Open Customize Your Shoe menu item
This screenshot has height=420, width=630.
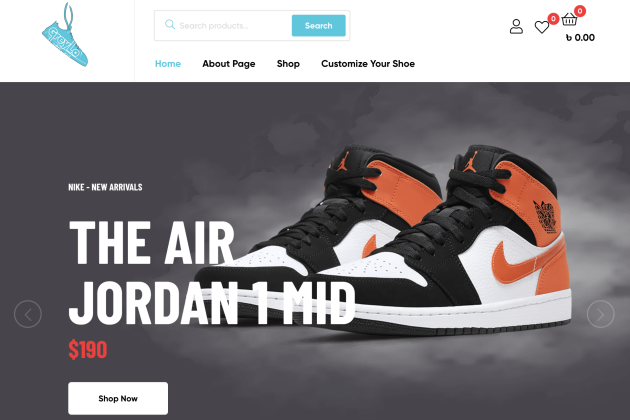point(368,64)
